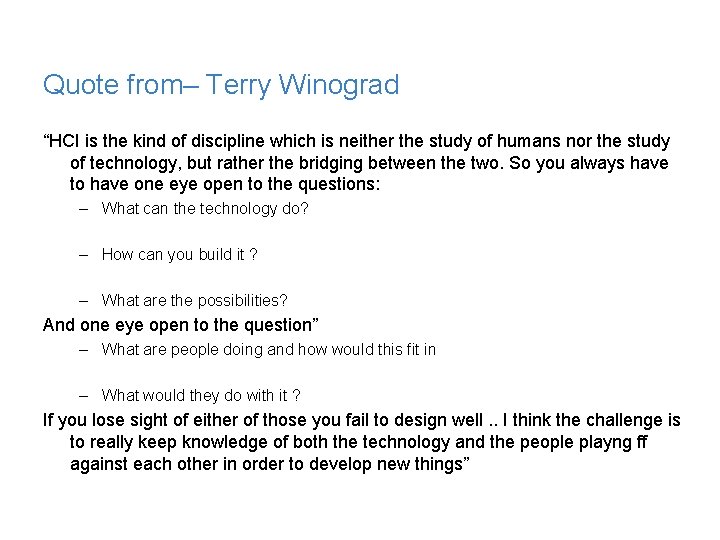This screenshot has height=540, width=720.
Task: Click the dash before 'What are the possibilities?'
Action: pyautogui.click(x=86, y=301)
